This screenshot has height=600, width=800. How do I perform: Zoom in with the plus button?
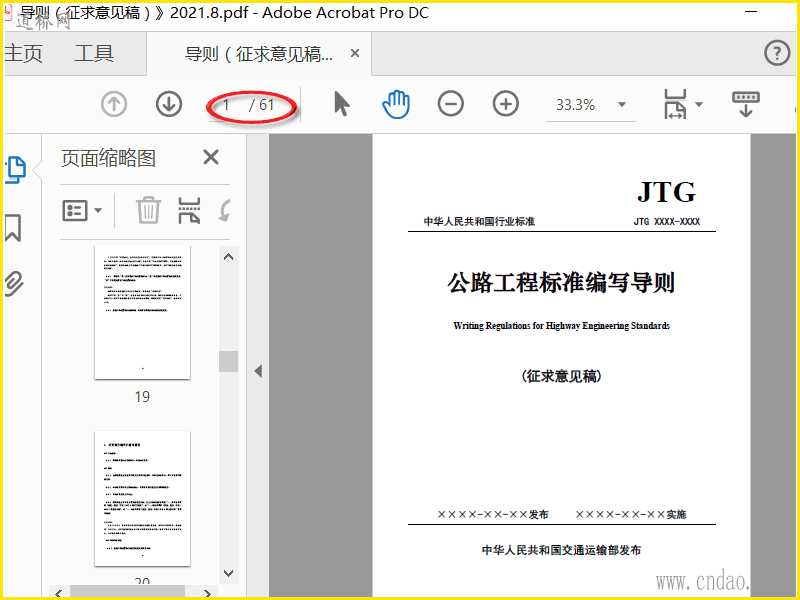coord(506,104)
